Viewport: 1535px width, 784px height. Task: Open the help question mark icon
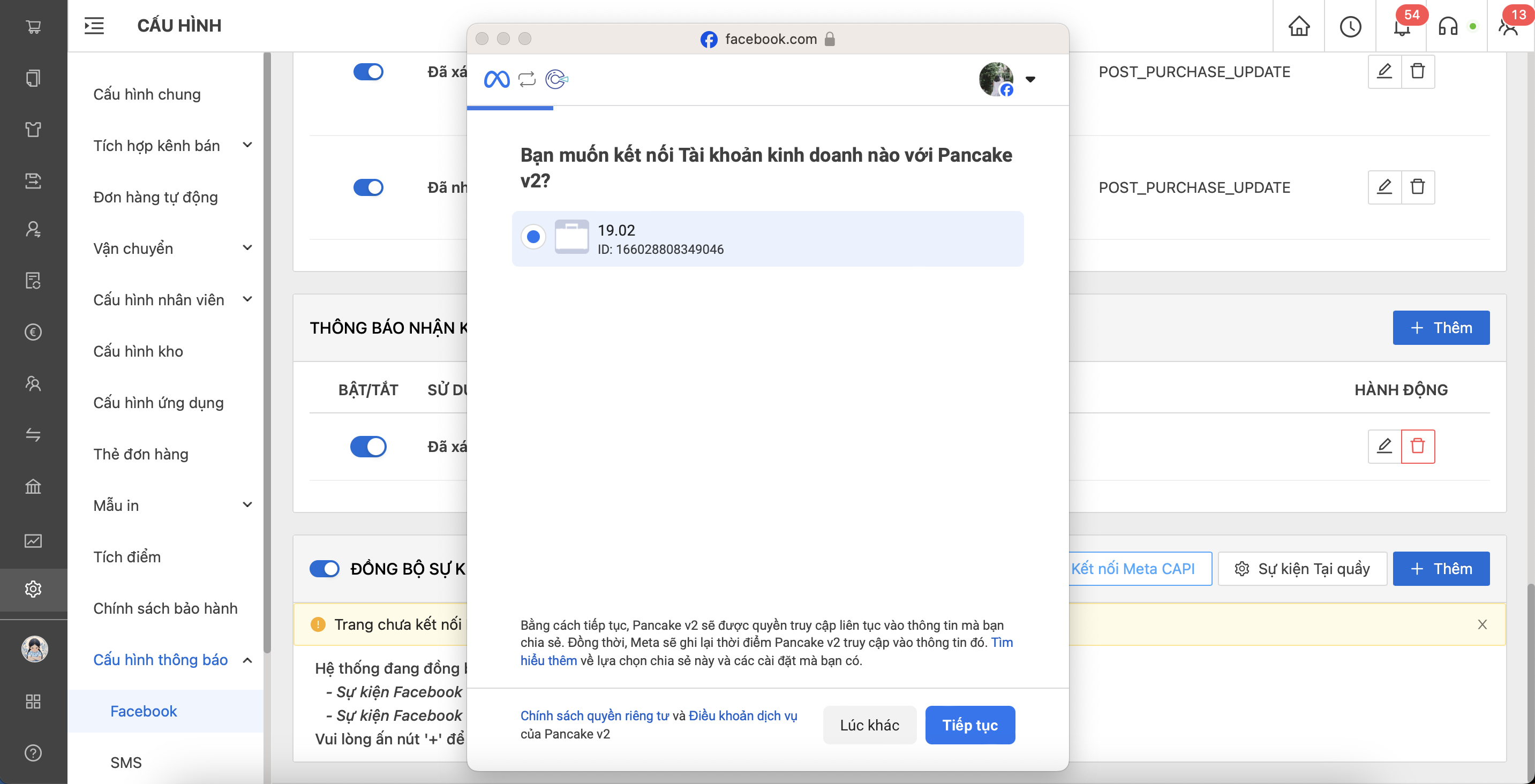33,752
